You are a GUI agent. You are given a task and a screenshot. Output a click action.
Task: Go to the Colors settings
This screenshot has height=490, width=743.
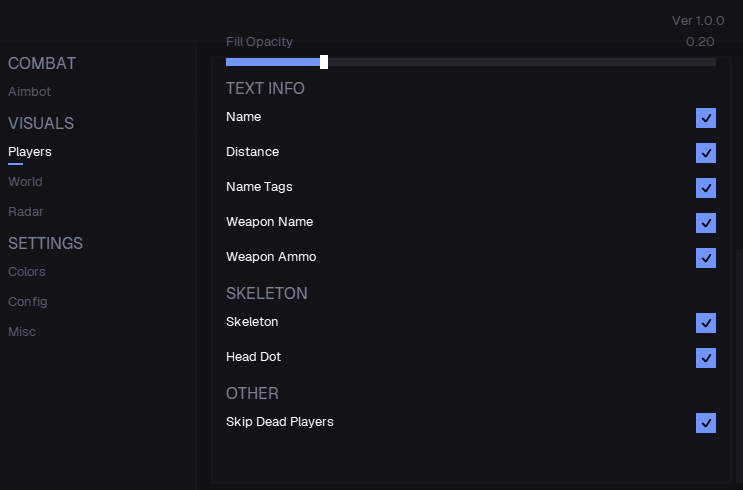[27, 272]
